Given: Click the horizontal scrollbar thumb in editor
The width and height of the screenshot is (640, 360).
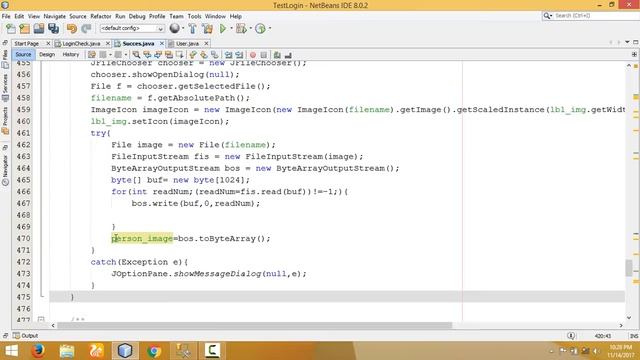Looking at the screenshot, I should click(254, 325).
